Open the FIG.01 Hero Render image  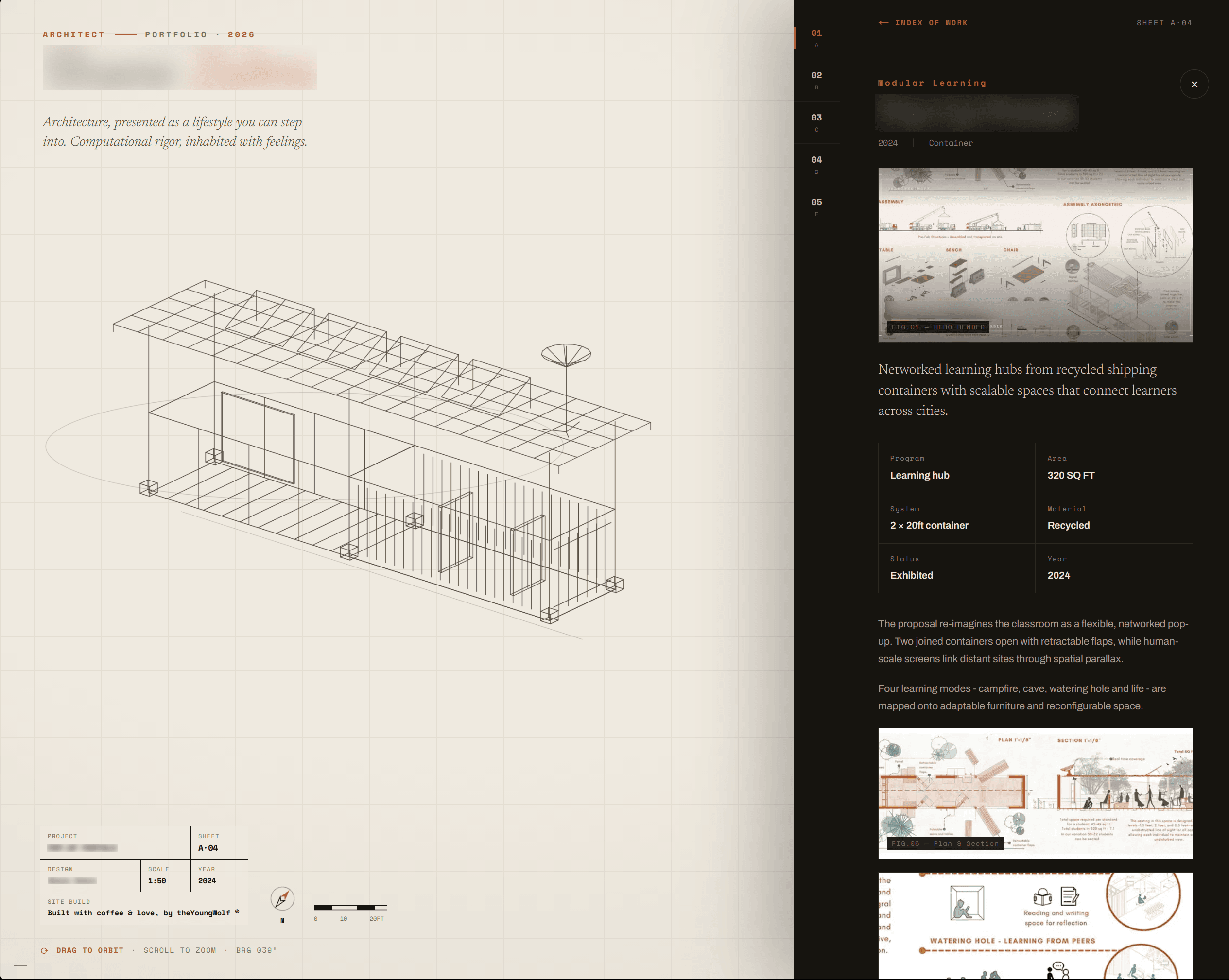[1035, 255]
